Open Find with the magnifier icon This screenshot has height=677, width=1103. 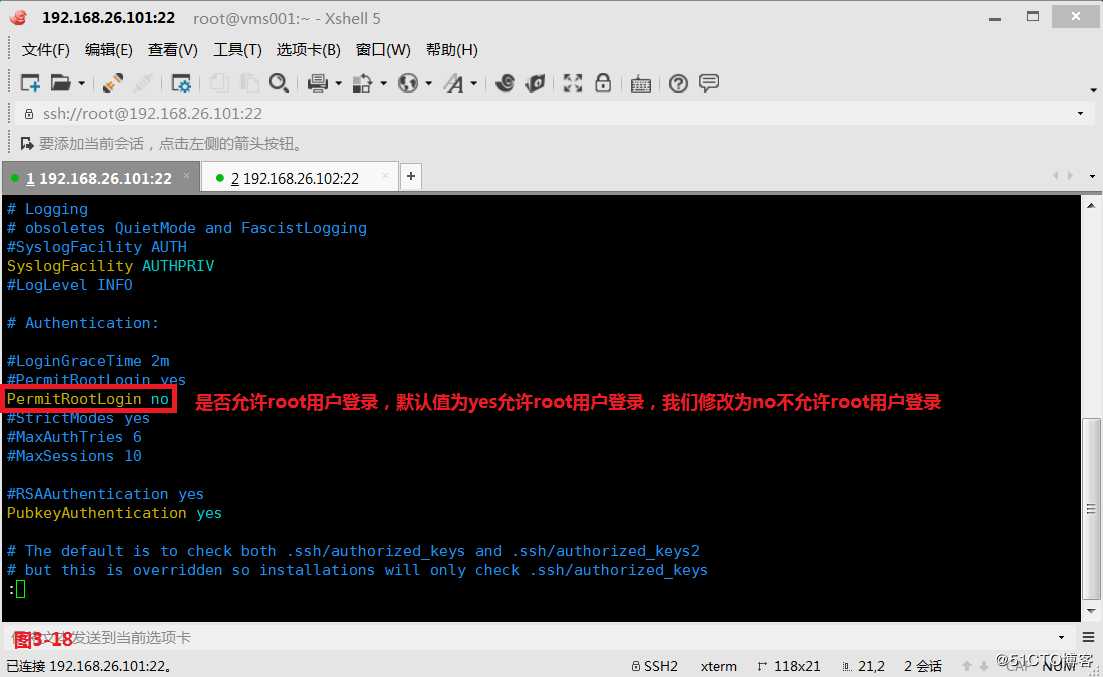coord(280,83)
